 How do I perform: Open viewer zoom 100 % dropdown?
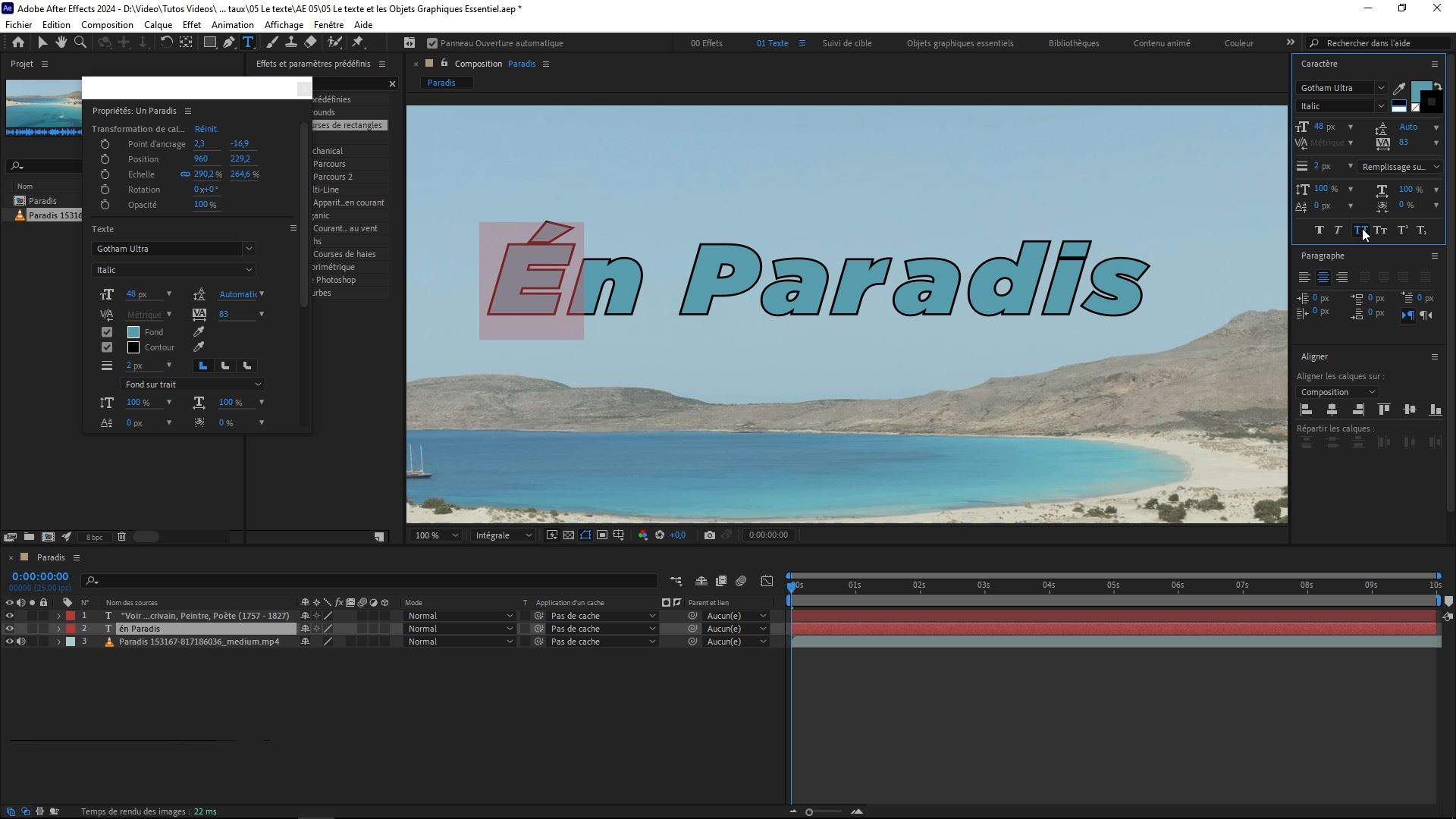[x=436, y=535]
